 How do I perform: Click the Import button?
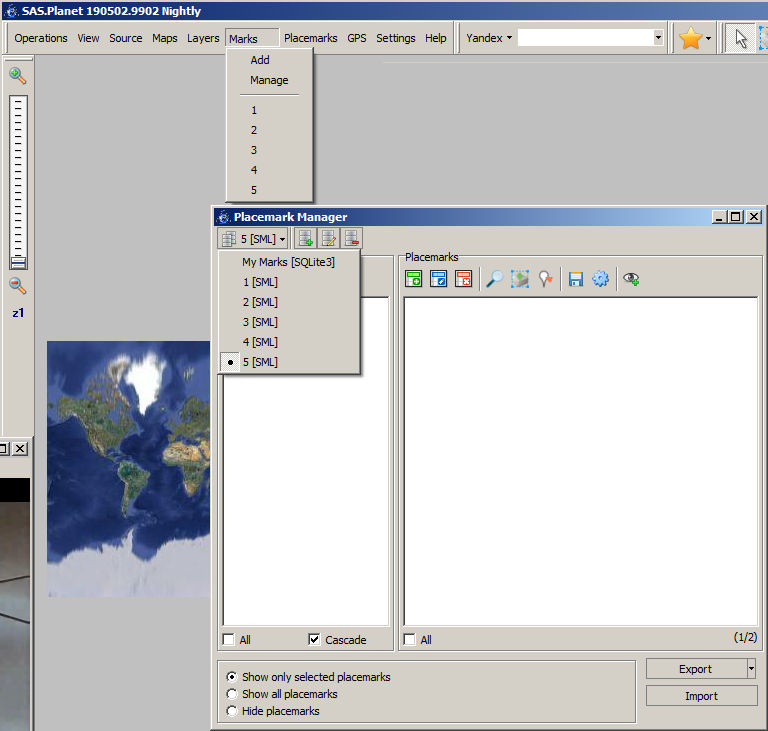[x=701, y=696]
